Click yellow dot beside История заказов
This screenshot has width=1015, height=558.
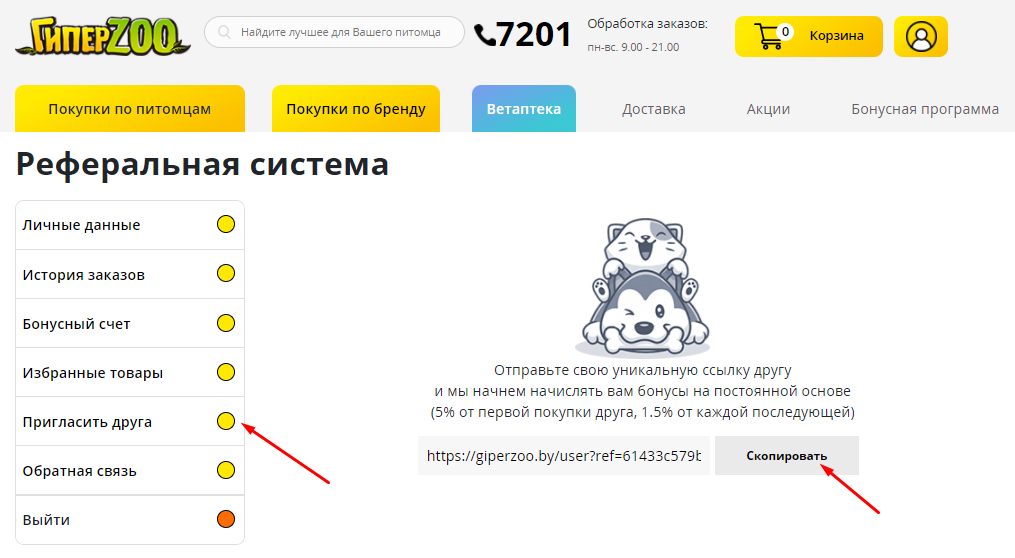click(x=226, y=274)
